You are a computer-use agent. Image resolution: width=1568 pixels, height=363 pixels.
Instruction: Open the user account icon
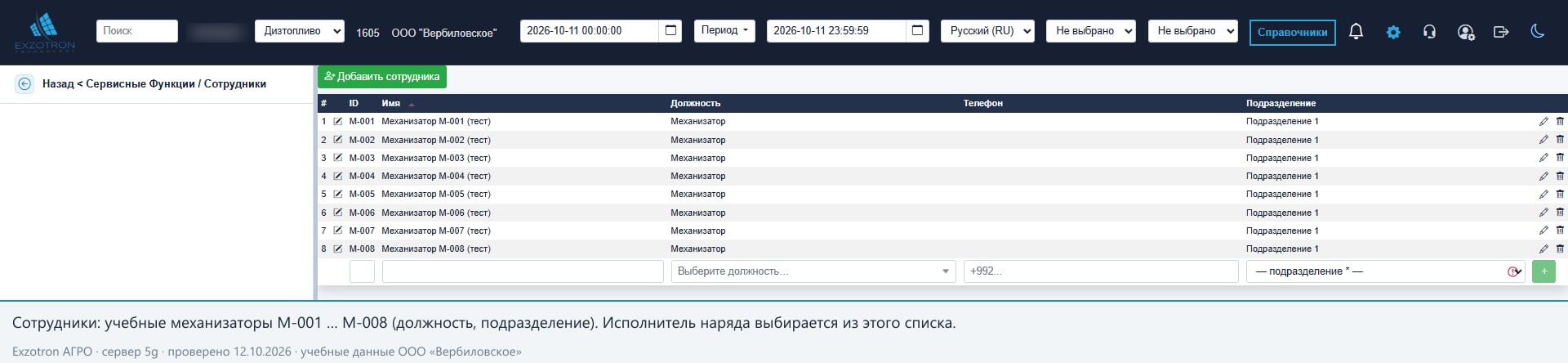(1466, 32)
